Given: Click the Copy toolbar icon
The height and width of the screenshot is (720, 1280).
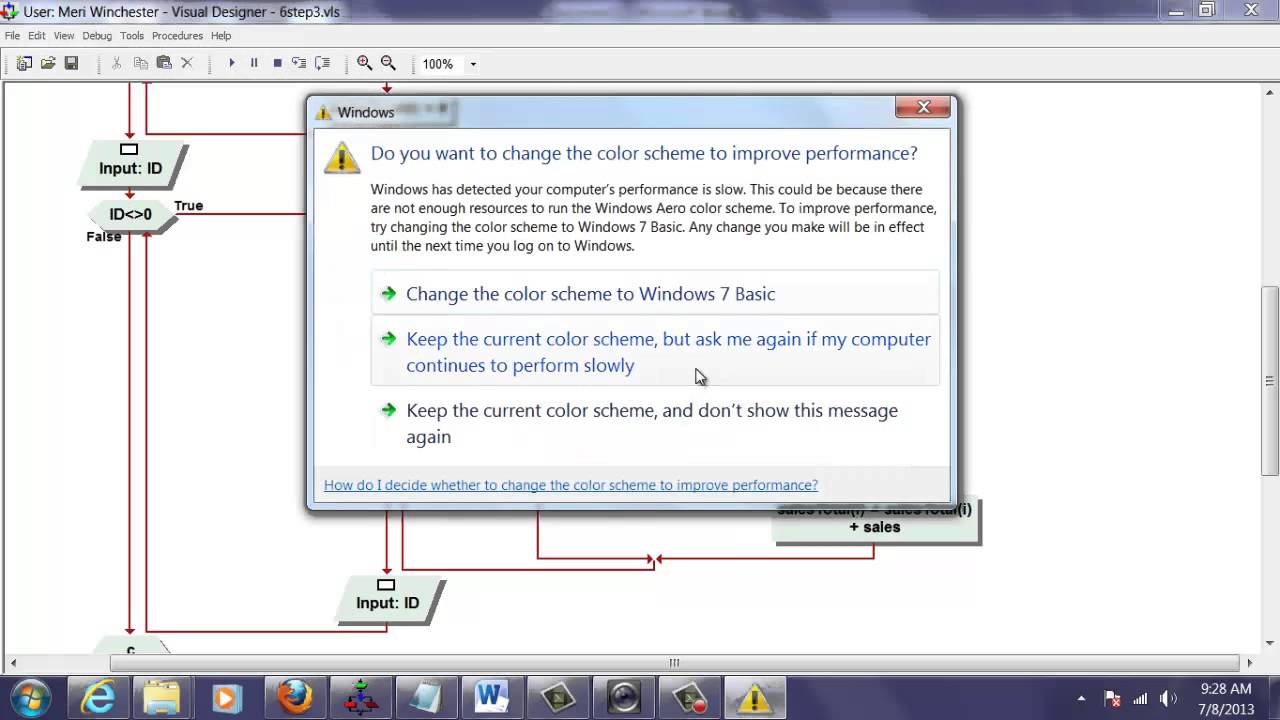Looking at the screenshot, I should [x=141, y=63].
